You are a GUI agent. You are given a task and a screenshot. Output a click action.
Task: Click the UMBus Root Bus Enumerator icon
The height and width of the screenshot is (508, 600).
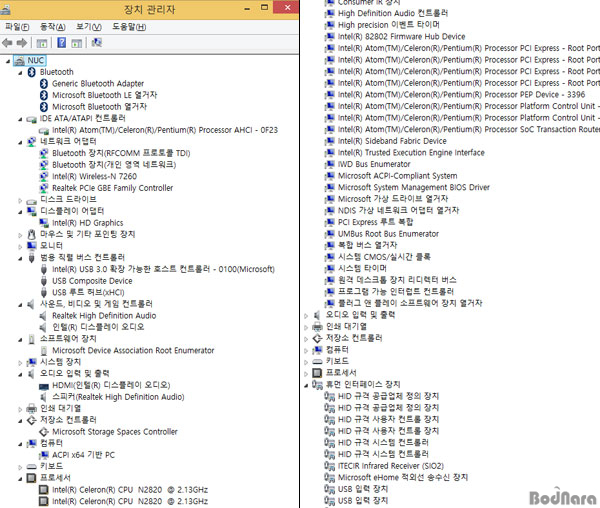329,234
